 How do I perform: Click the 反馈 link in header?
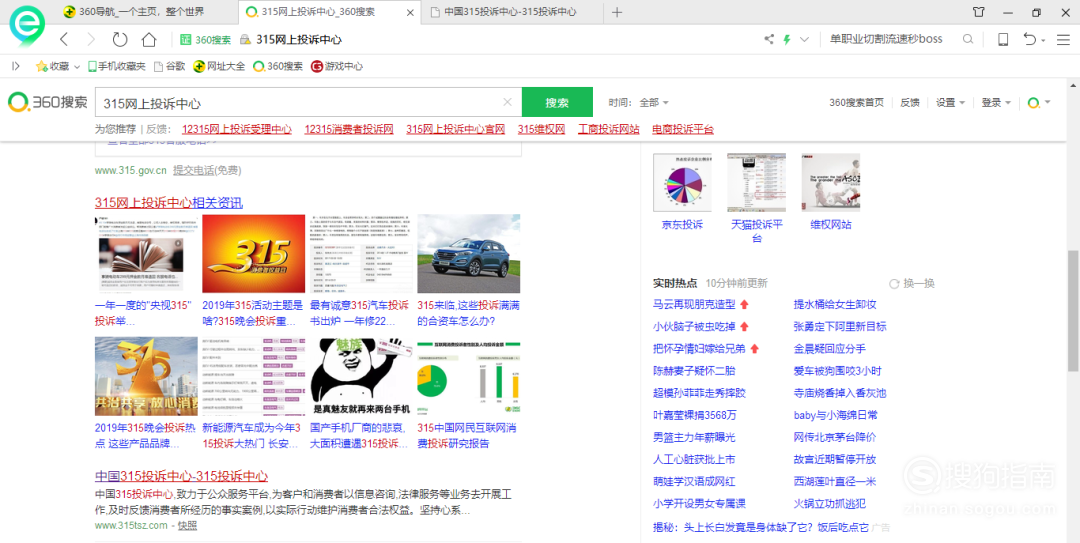click(909, 102)
